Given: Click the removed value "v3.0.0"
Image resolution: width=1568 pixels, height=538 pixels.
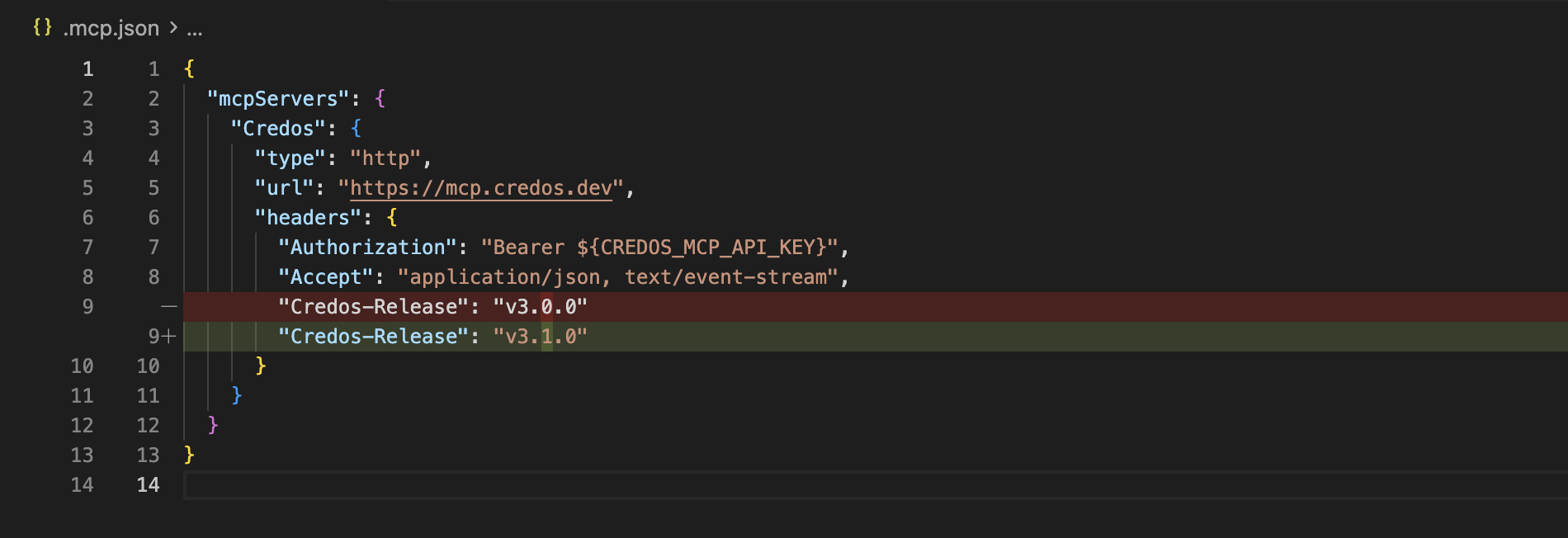Looking at the screenshot, I should pos(541,307).
